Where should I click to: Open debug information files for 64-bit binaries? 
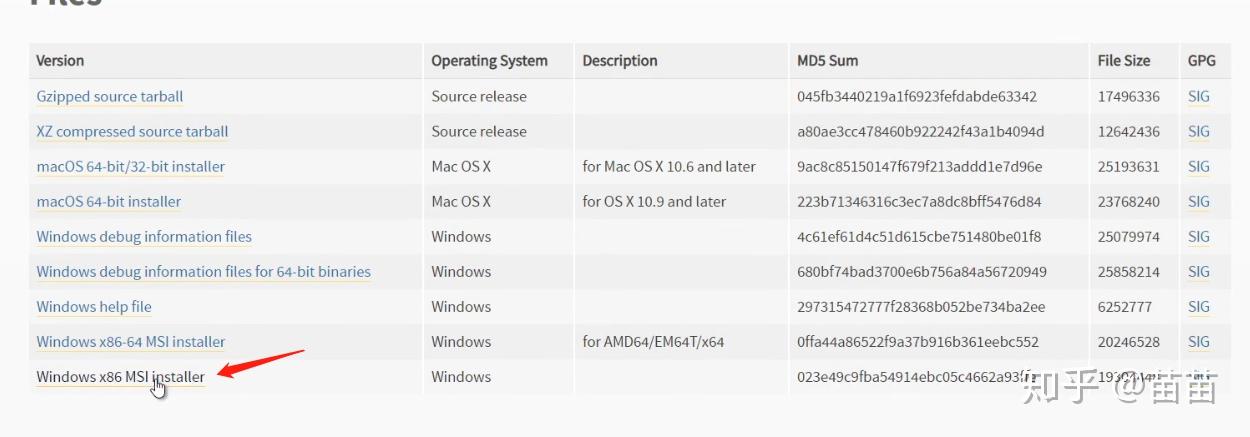(x=204, y=272)
